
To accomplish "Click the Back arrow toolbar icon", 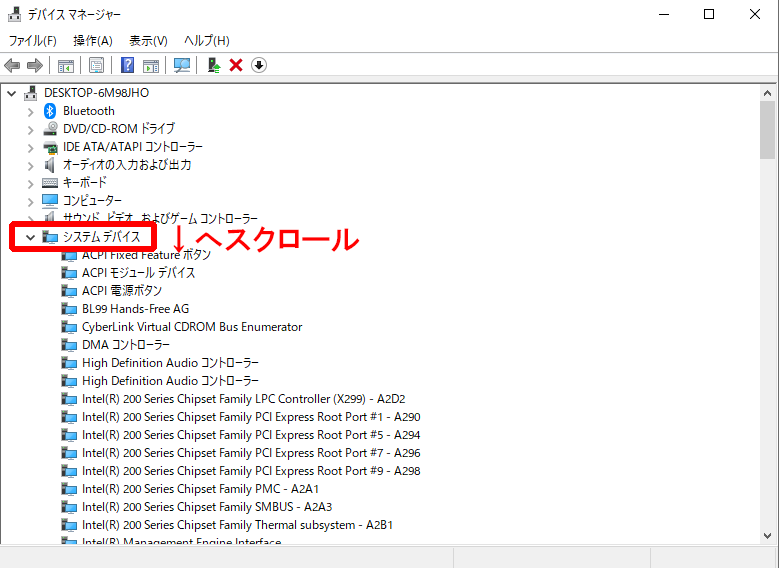I will pos(12,65).
